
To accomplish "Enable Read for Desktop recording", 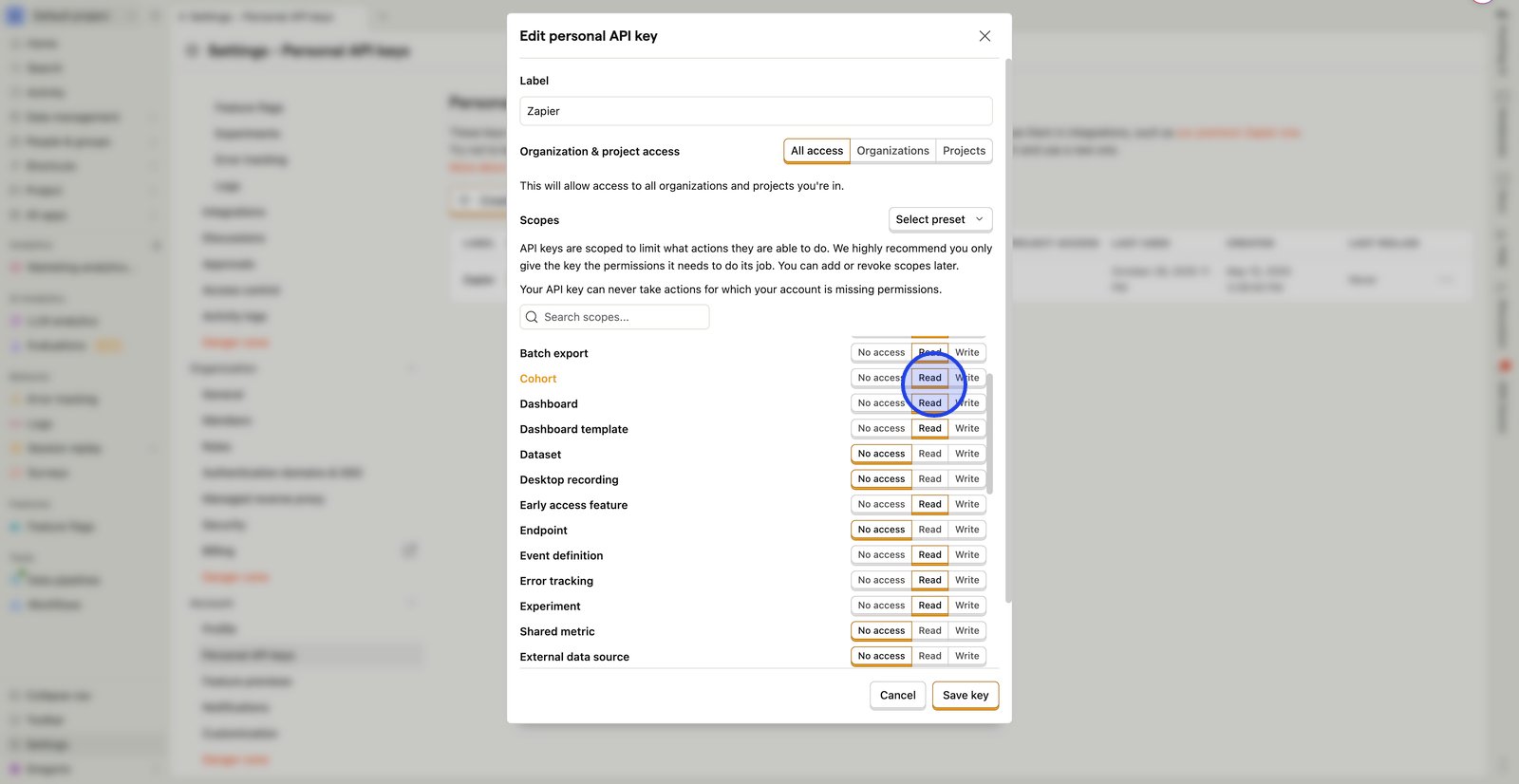I will coord(929,479).
